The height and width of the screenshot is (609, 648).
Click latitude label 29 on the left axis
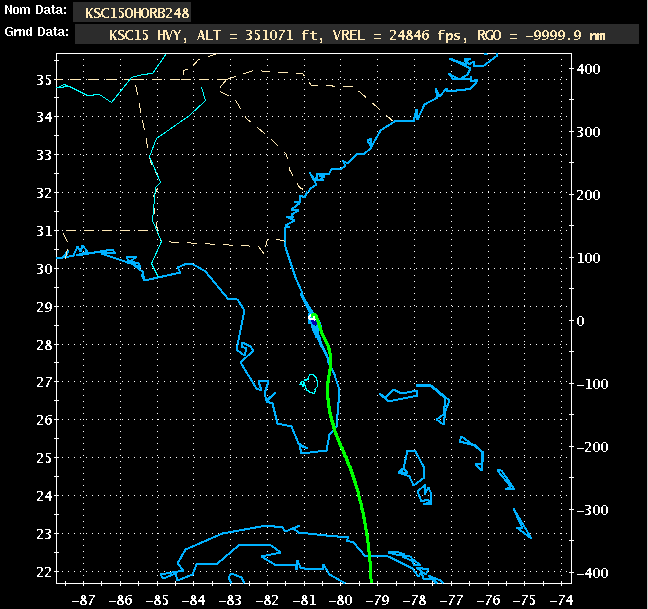(44, 307)
